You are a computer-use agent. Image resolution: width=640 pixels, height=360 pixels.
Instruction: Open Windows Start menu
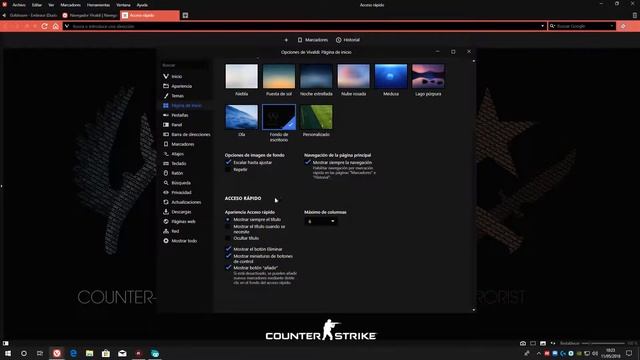click(7, 353)
